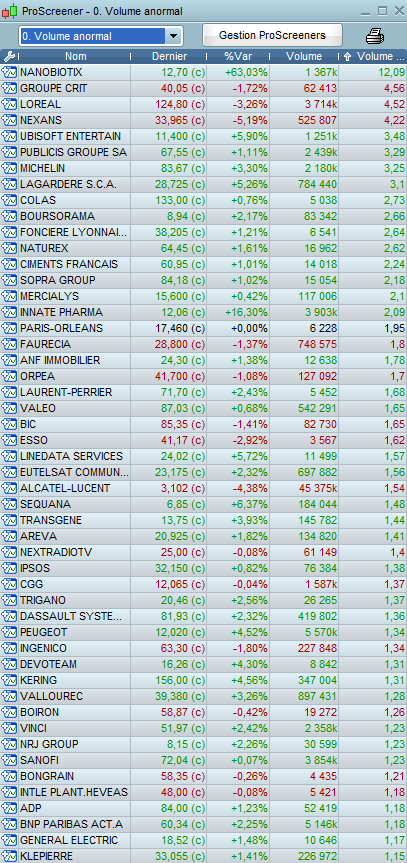Select the BIC name cell
Viewport: 407px width, 863px height.
pyautogui.click(x=74, y=424)
